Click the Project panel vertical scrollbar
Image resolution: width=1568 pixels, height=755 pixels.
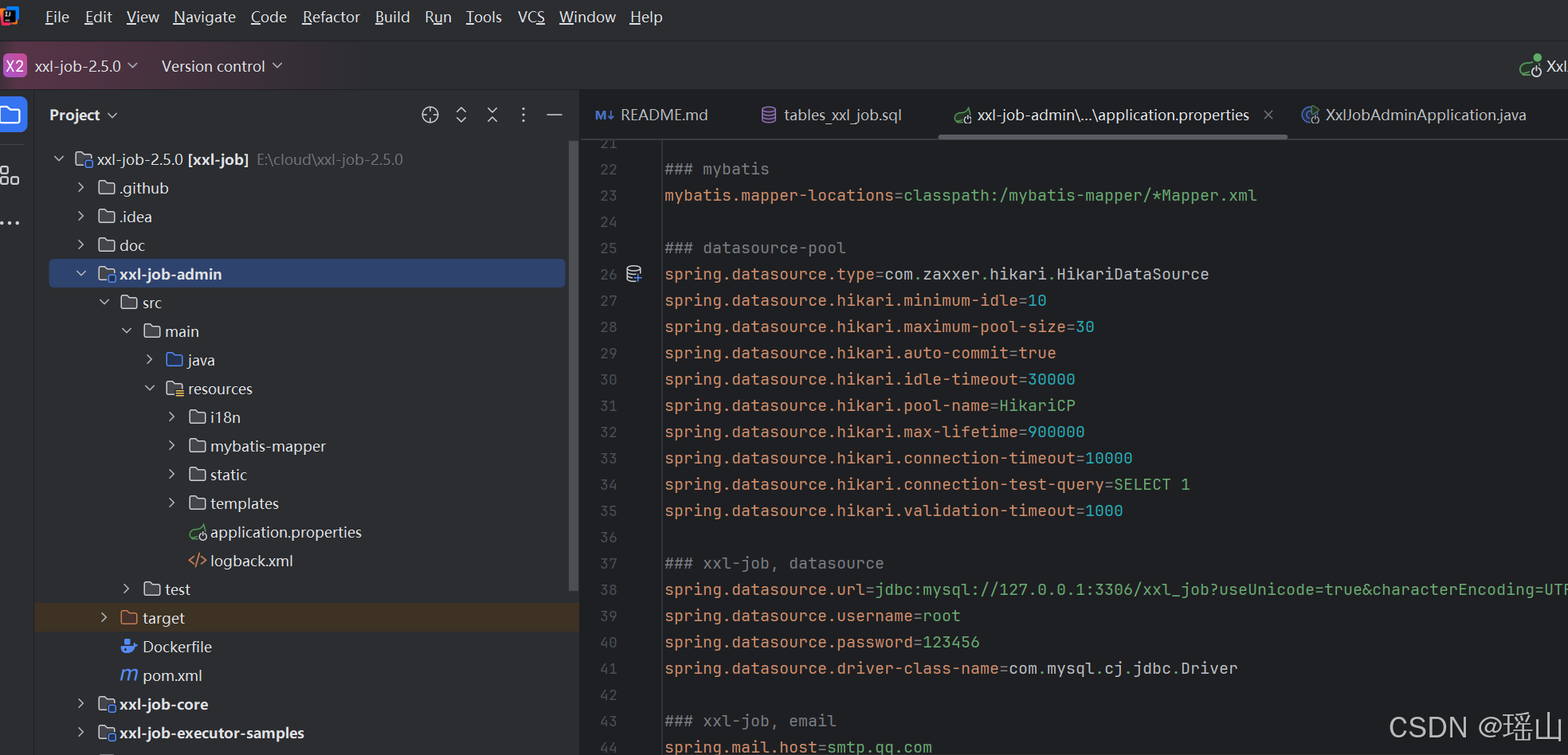[x=573, y=366]
